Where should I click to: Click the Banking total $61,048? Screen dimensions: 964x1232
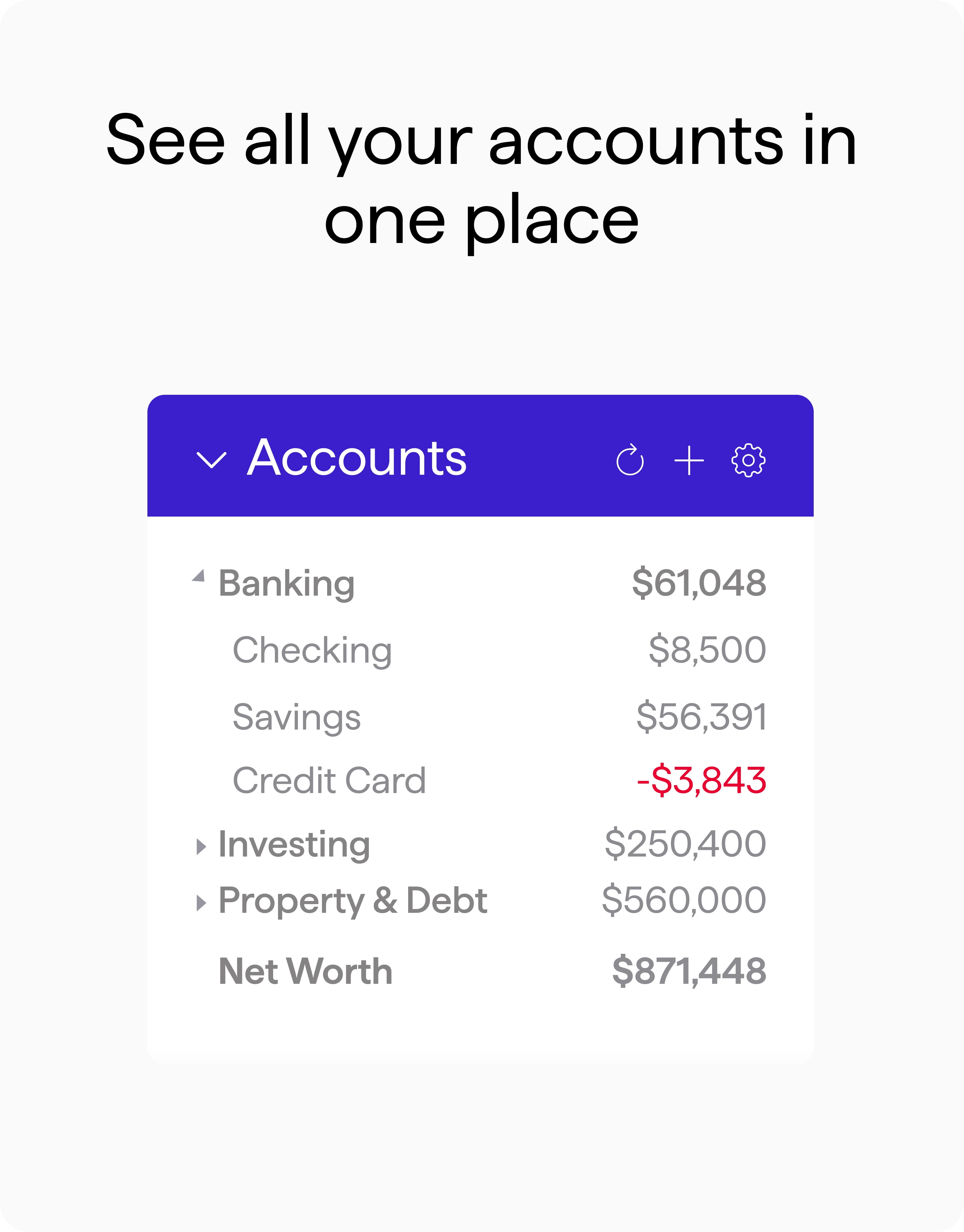point(699,583)
